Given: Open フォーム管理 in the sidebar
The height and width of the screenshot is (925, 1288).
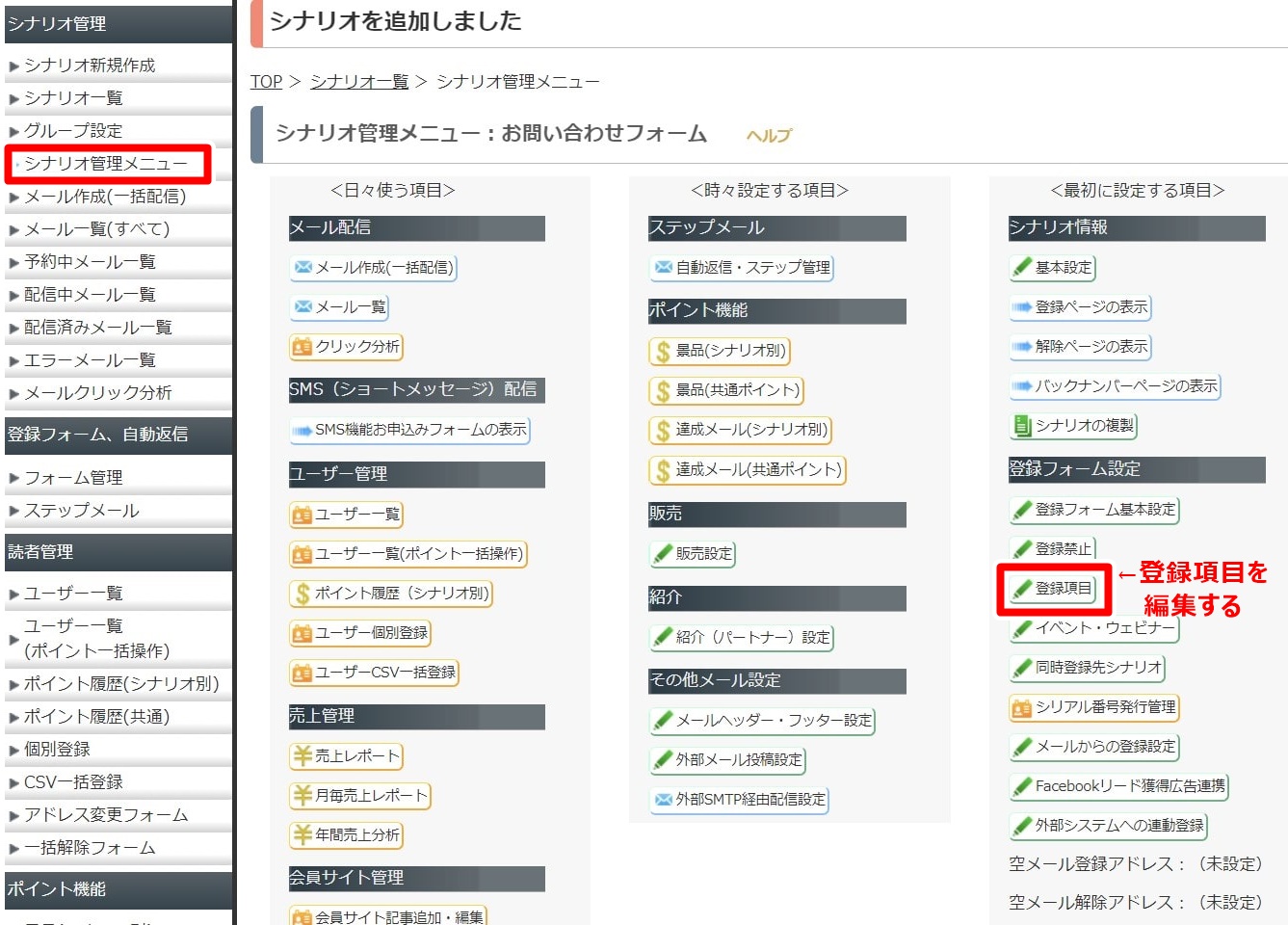Looking at the screenshot, I should click(x=73, y=478).
